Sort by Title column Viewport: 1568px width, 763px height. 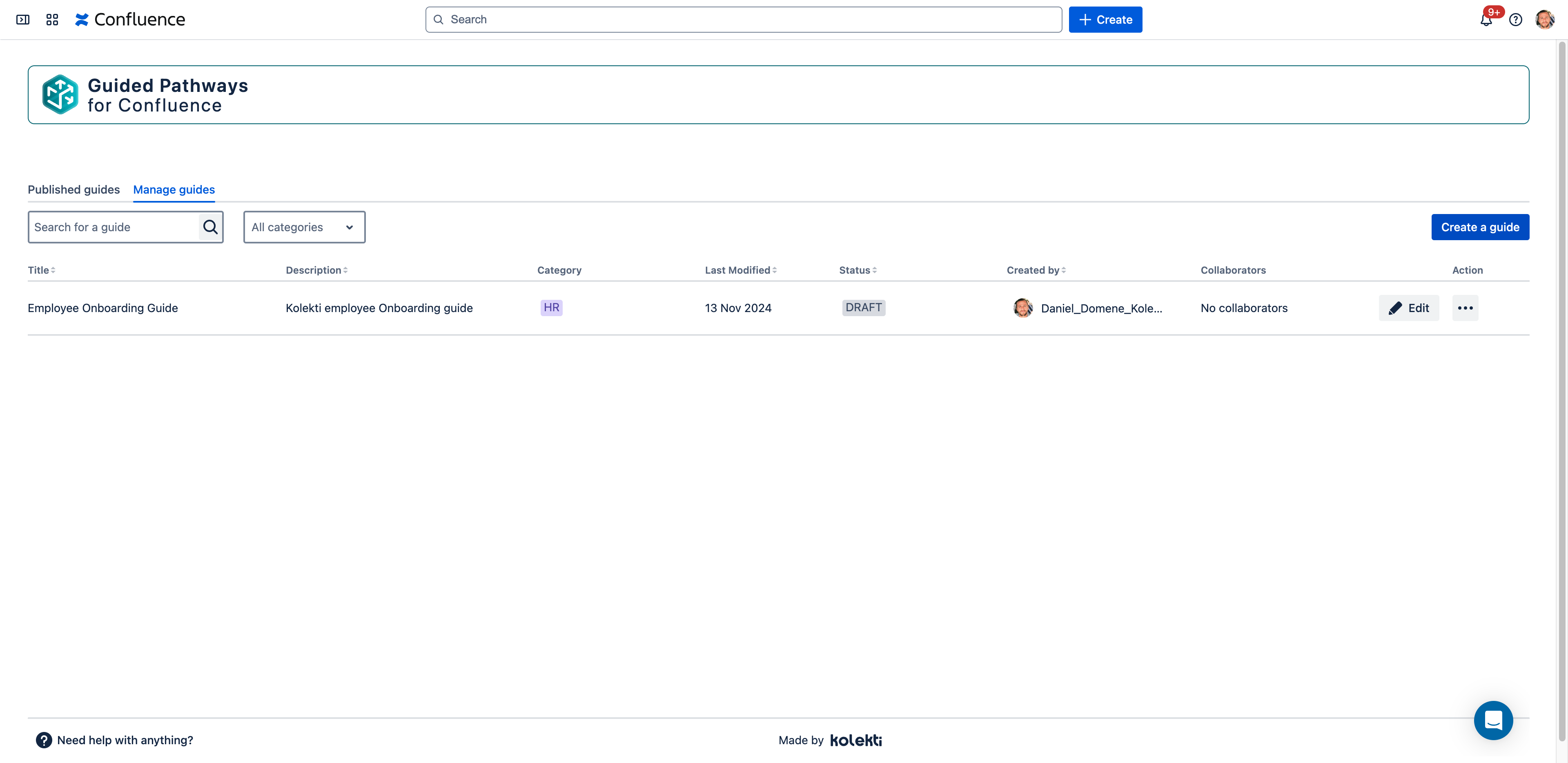point(41,270)
